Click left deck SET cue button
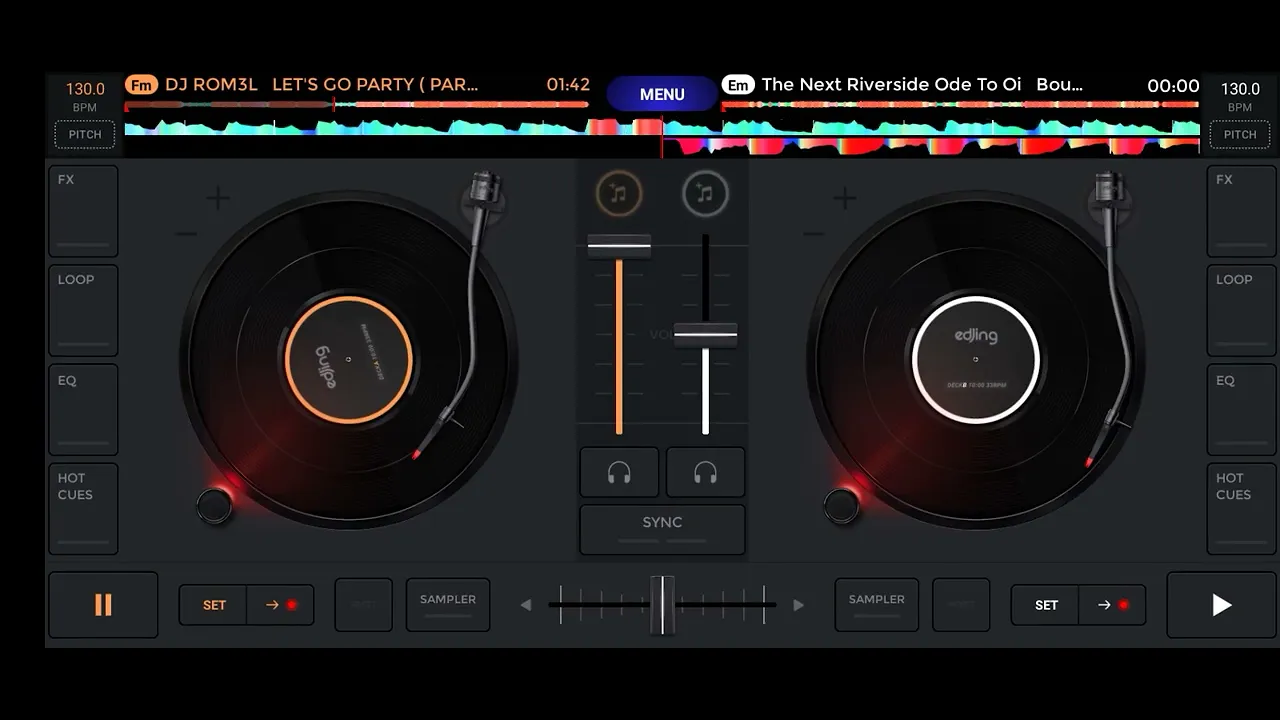The image size is (1280, 720). [x=213, y=605]
